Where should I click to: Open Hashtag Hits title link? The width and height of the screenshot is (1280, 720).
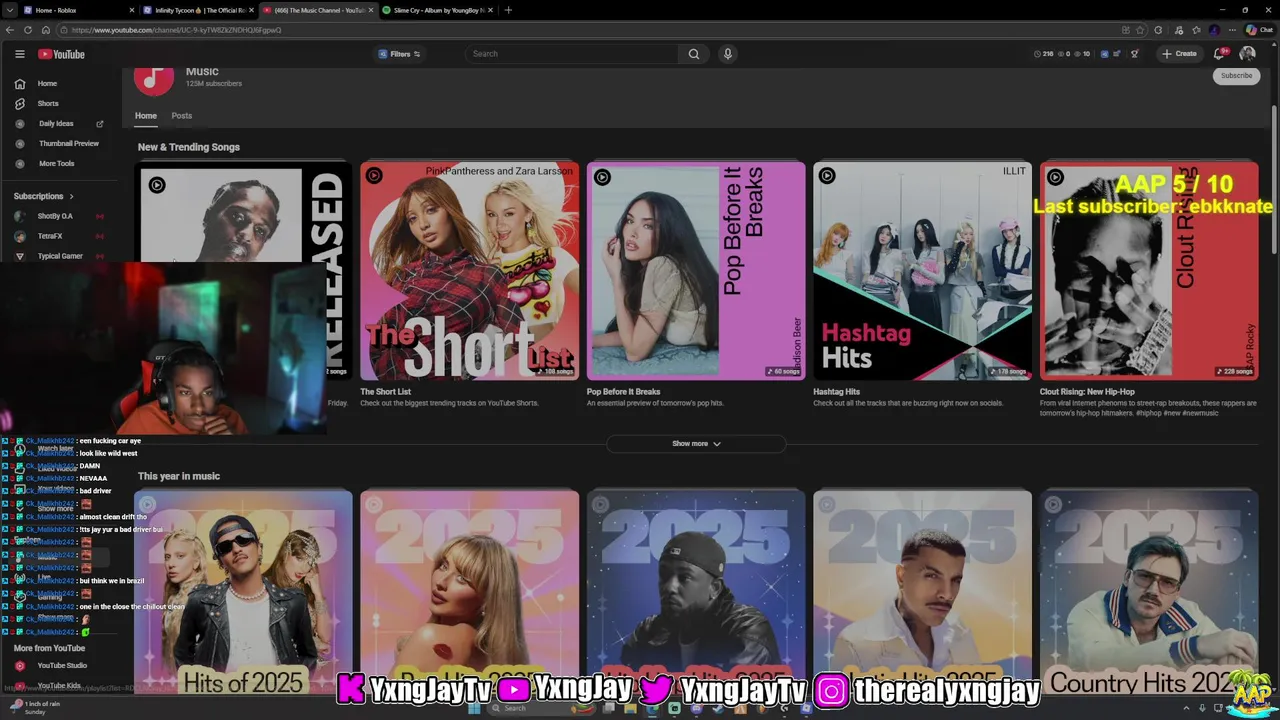pyautogui.click(x=836, y=392)
